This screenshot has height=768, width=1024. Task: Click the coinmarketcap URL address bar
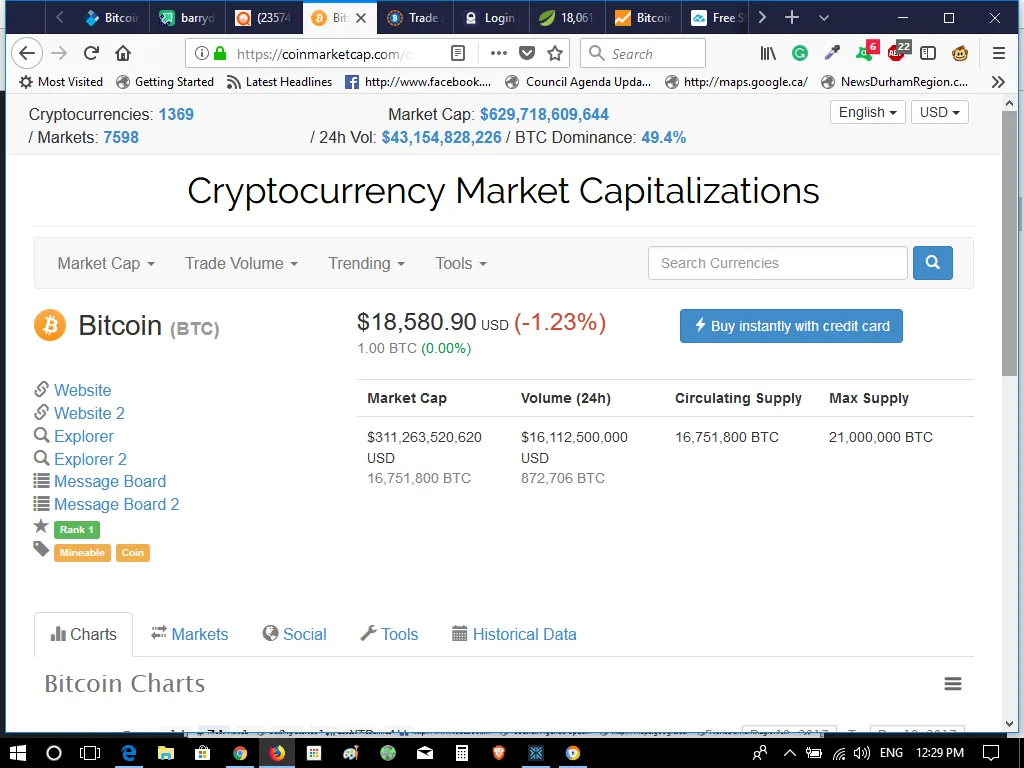(x=325, y=54)
